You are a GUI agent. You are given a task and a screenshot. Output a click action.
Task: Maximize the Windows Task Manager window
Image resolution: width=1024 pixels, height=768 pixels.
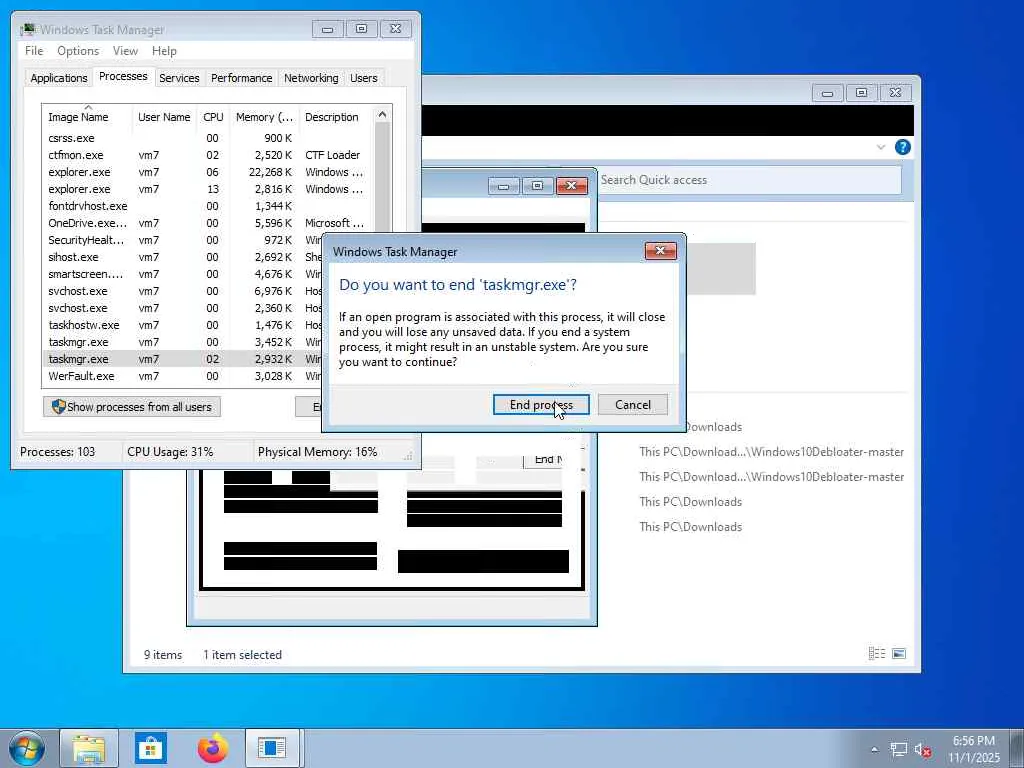[x=361, y=29]
